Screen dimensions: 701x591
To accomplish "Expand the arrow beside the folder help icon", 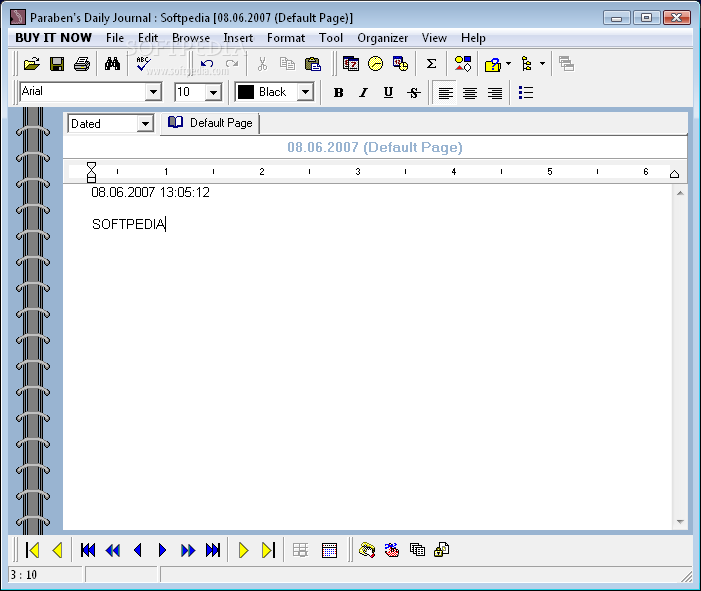I will [508, 64].
